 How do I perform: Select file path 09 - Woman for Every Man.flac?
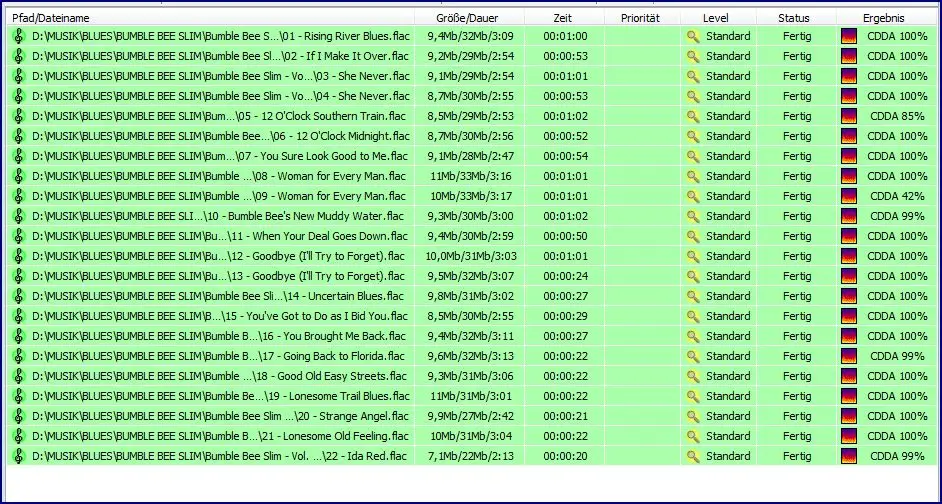pos(219,196)
